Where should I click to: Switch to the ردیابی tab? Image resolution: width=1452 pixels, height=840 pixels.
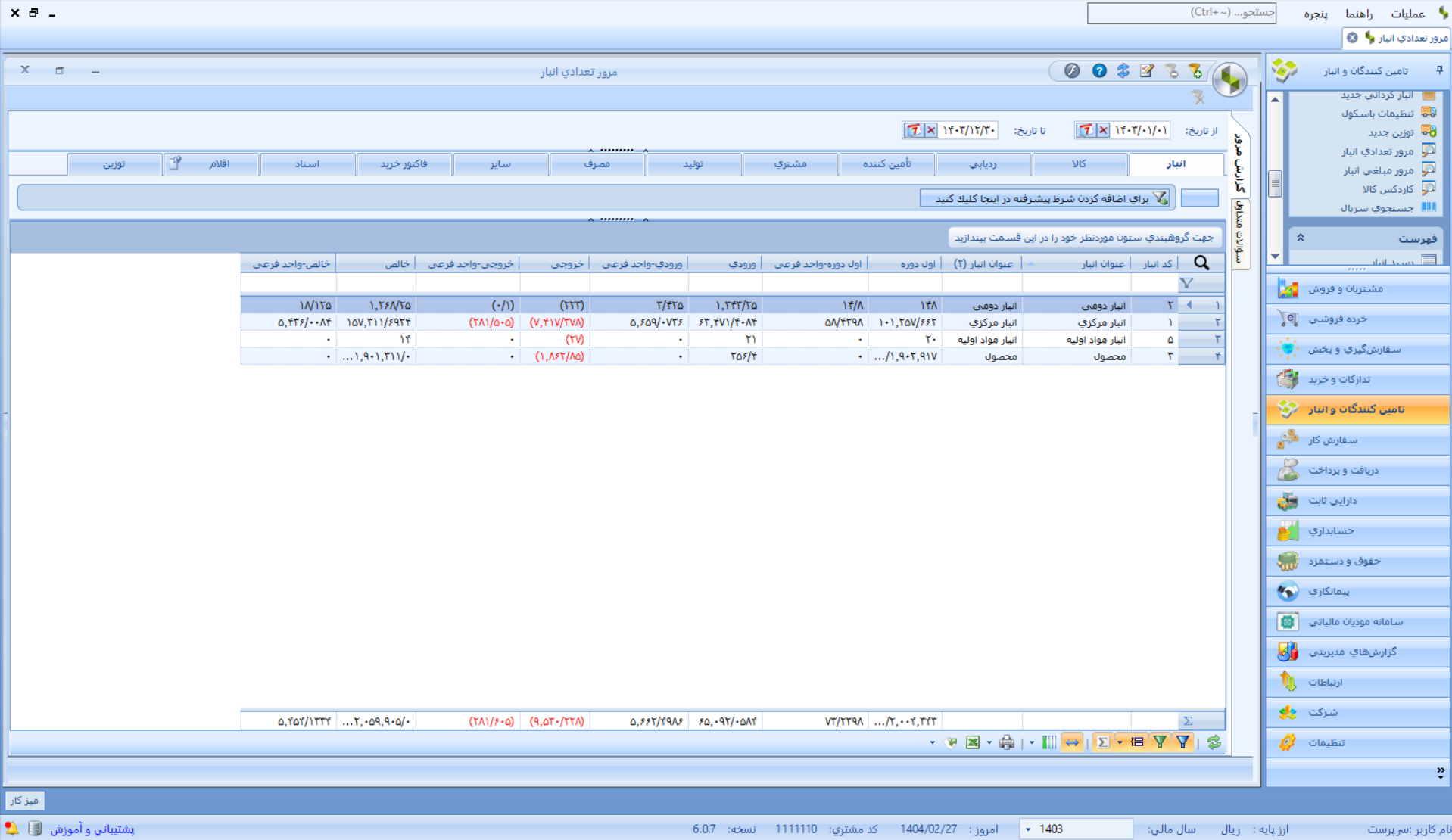pos(983,163)
